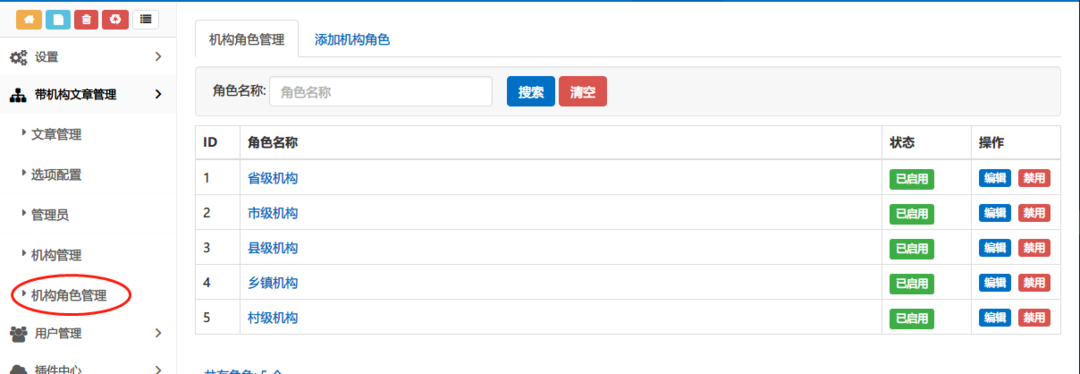Click the orange home icon button
This screenshot has width=1080, height=374.
click(x=29, y=20)
